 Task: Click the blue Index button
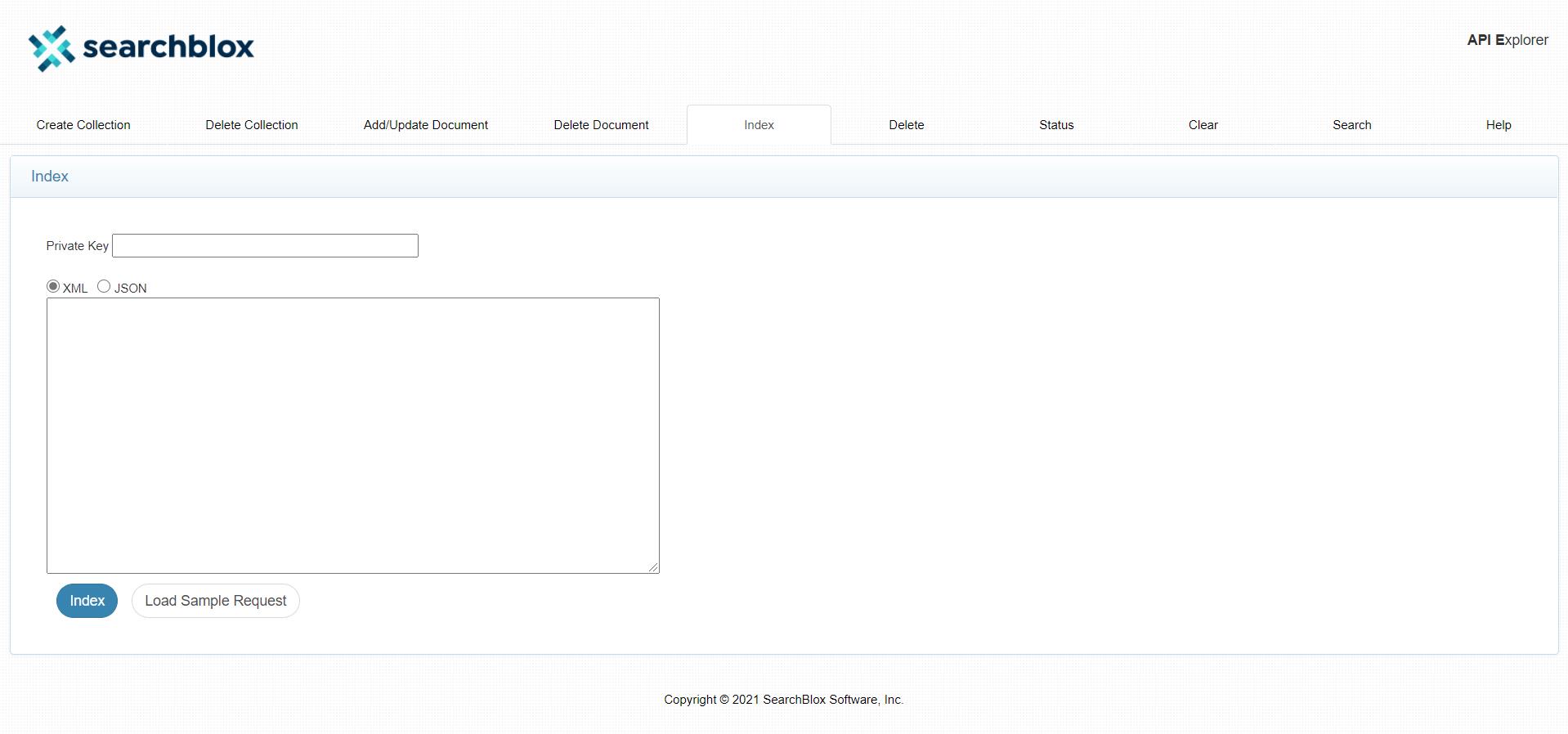click(87, 601)
